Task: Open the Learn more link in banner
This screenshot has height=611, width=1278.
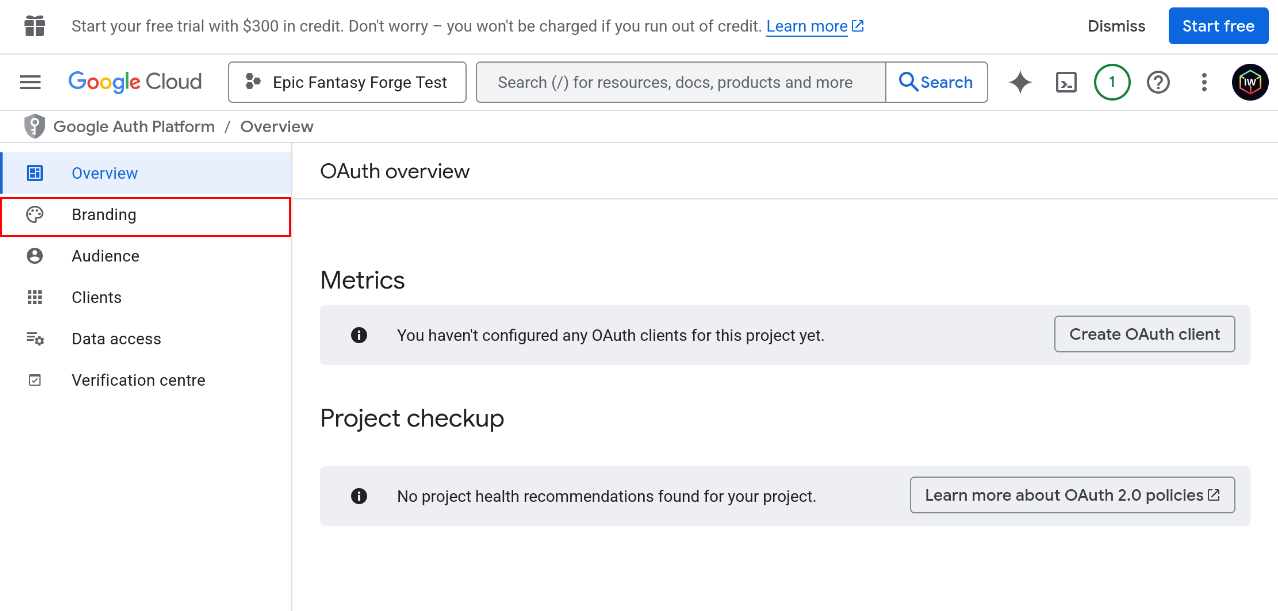Action: 806,25
